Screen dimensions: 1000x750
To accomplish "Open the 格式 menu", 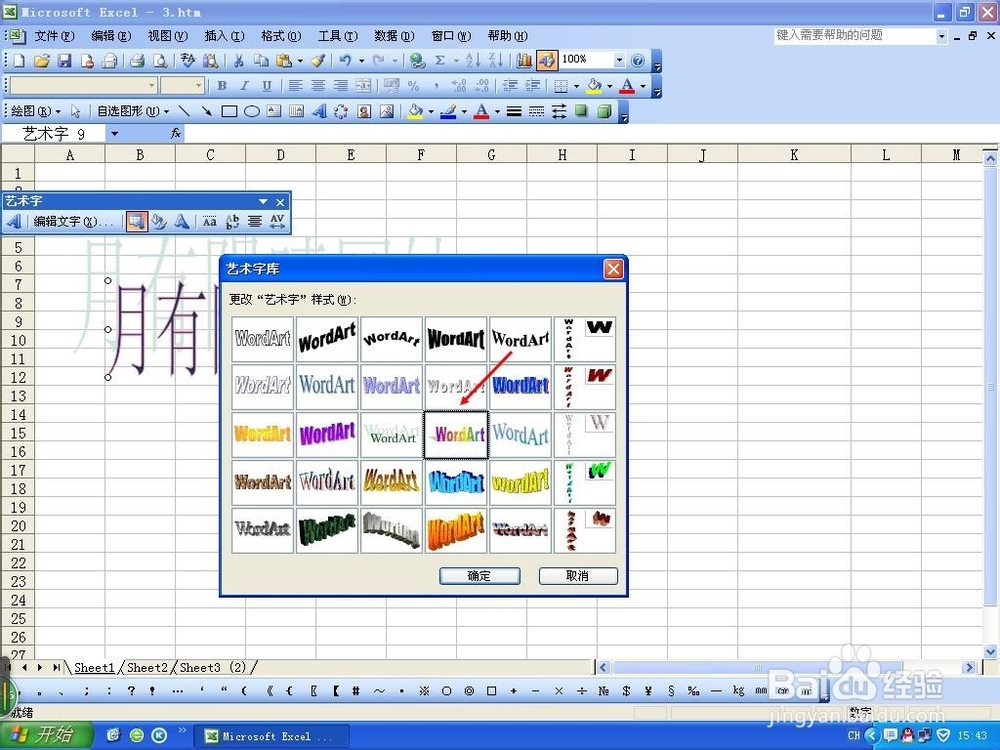I will (281, 36).
